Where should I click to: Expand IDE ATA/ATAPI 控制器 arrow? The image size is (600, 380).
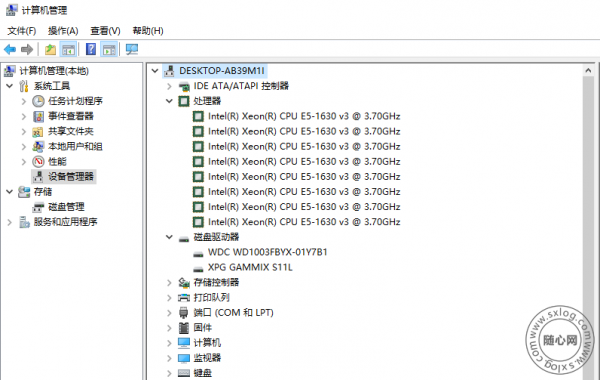pos(169,86)
